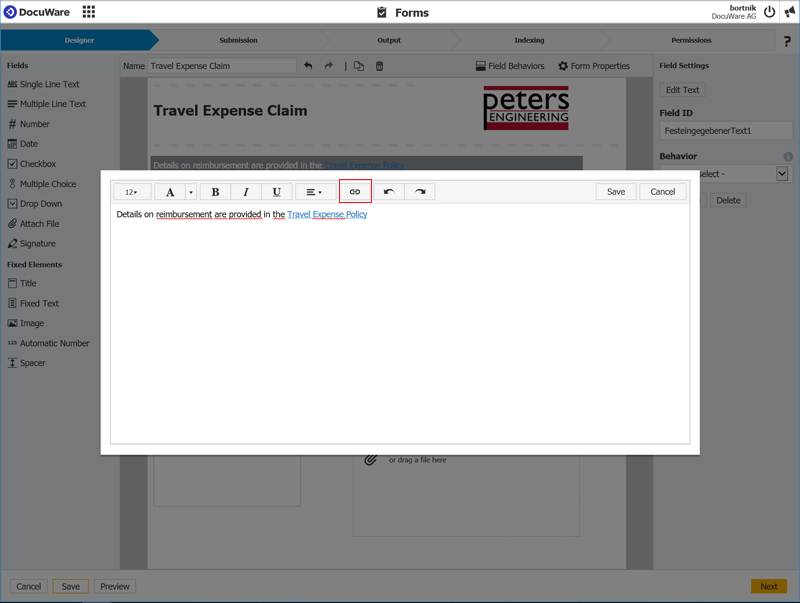Toggle bold formatting

(x=215, y=192)
